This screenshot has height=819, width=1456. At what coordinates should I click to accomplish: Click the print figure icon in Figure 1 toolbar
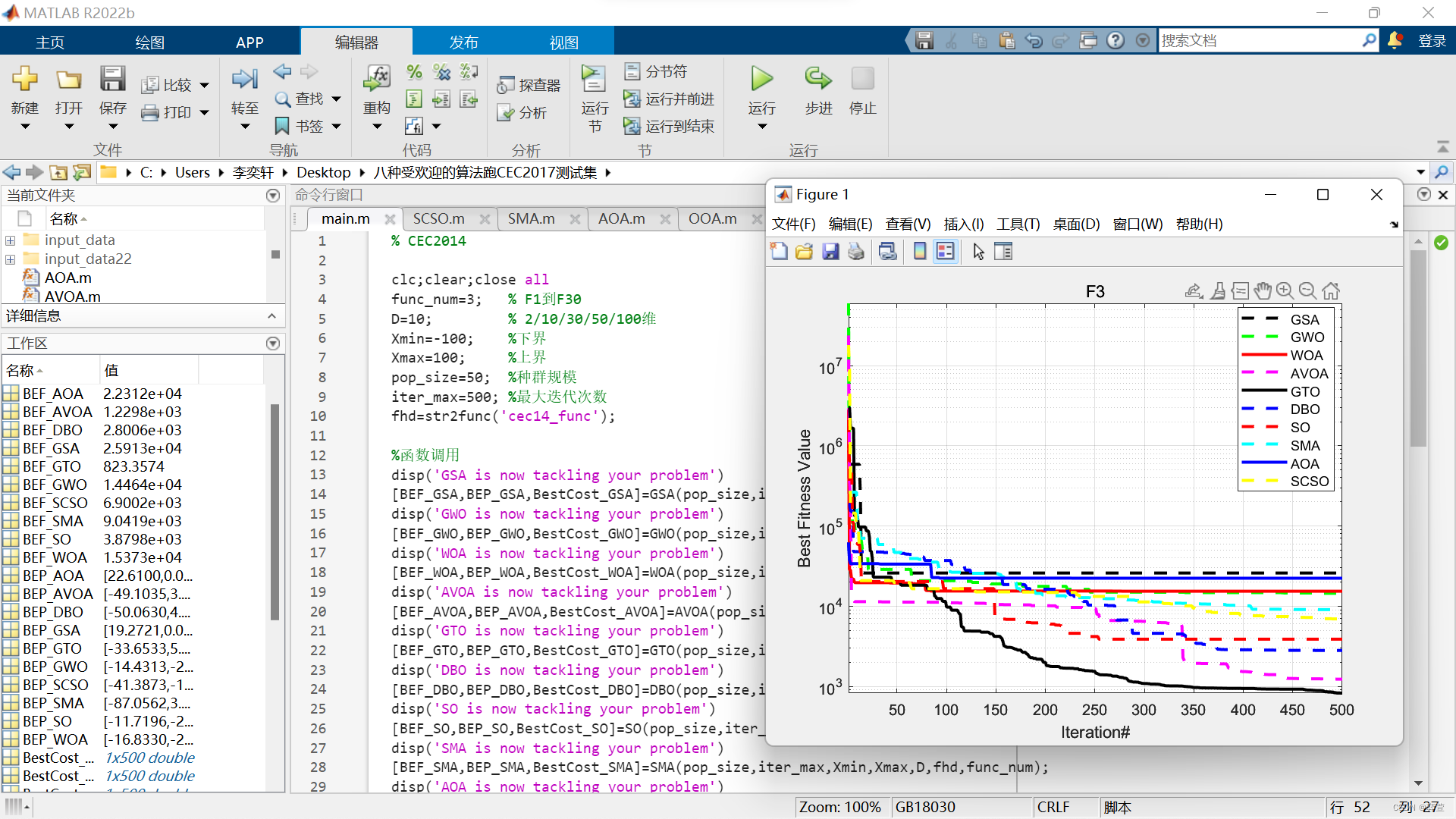tap(856, 251)
